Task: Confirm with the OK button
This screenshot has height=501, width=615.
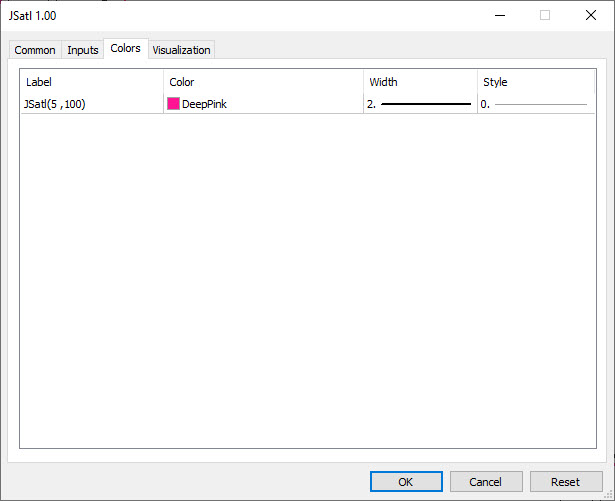Action: point(406,481)
